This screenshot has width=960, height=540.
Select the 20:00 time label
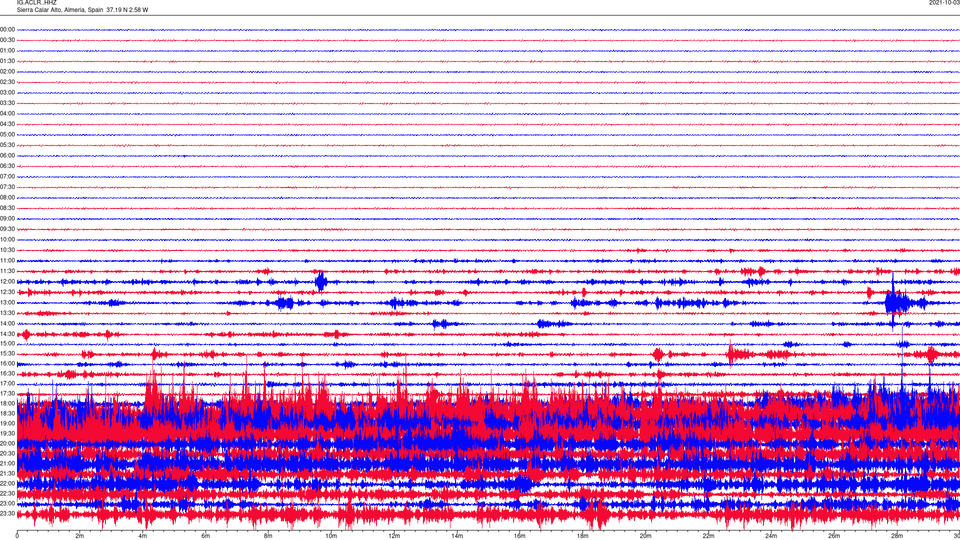point(7,443)
